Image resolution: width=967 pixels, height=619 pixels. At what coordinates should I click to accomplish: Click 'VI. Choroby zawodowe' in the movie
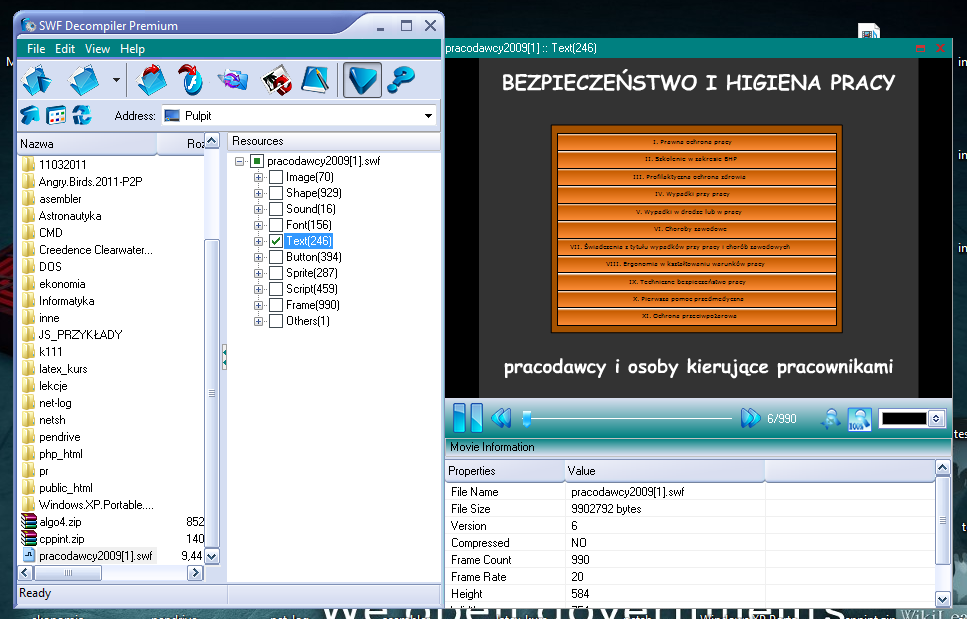[697, 229]
